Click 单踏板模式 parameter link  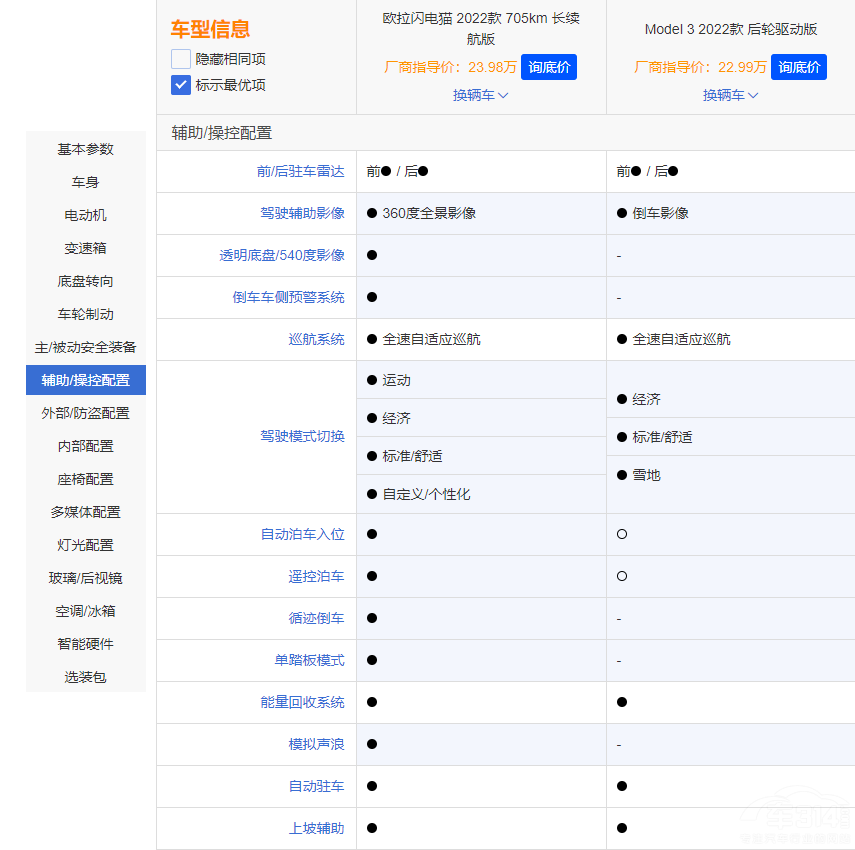(x=309, y=660)
